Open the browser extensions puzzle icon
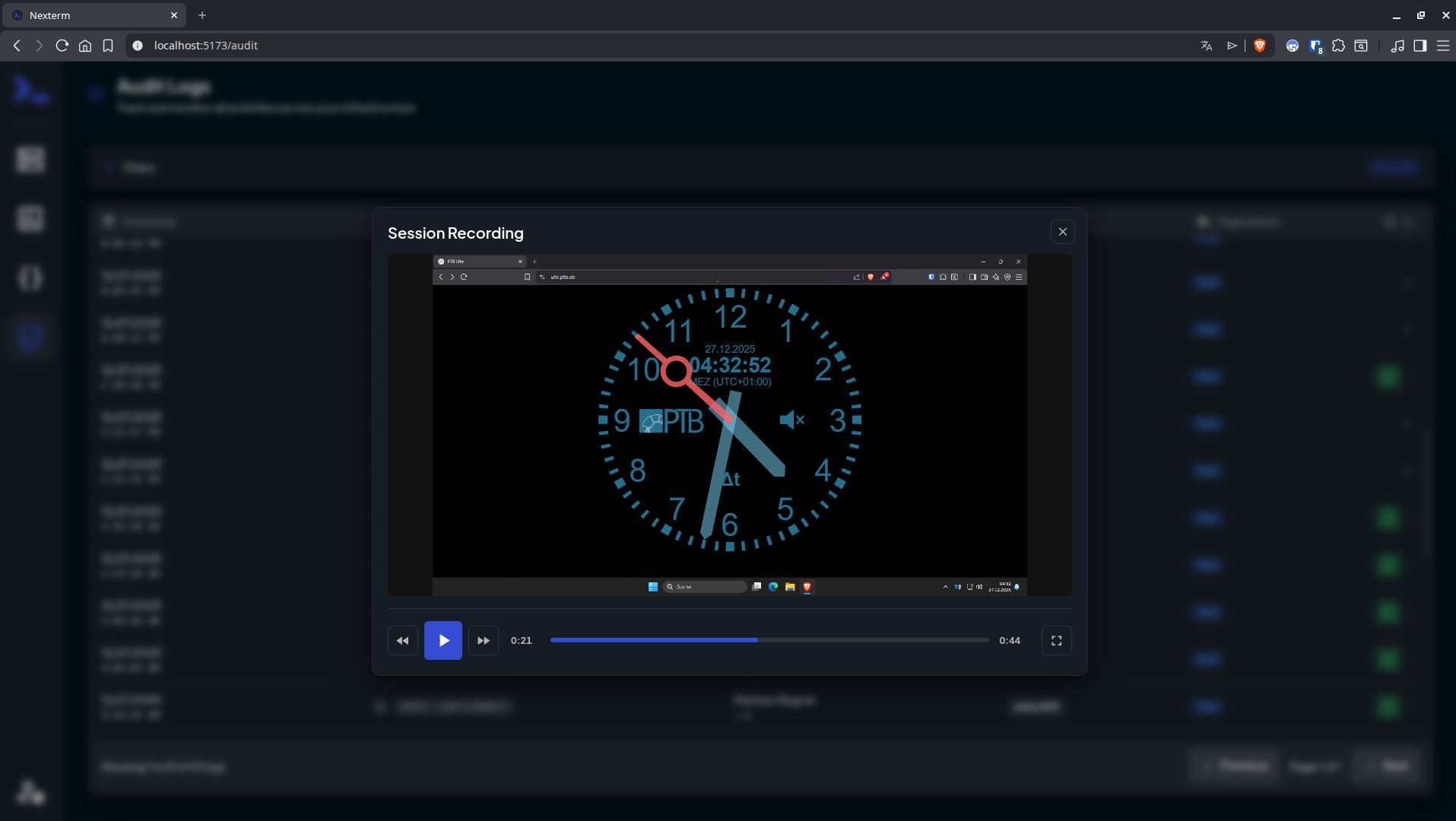The width and height of the screenshot is (1456, 821). click(1338, 46)
